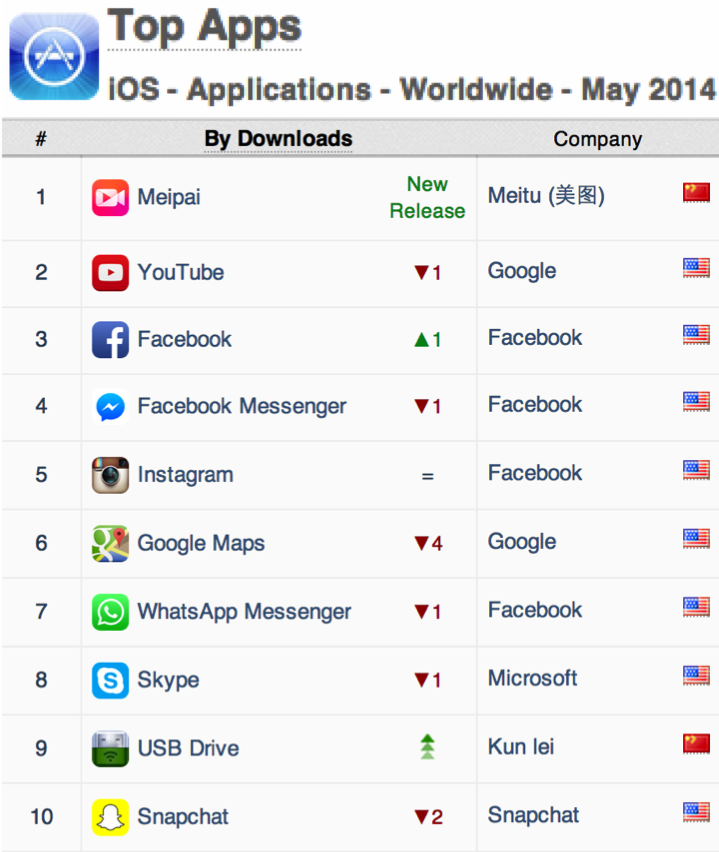Open the Google Maps app link
Image resolution: width=719 pixels, height=852 pixels.
(x=201, y=543)
